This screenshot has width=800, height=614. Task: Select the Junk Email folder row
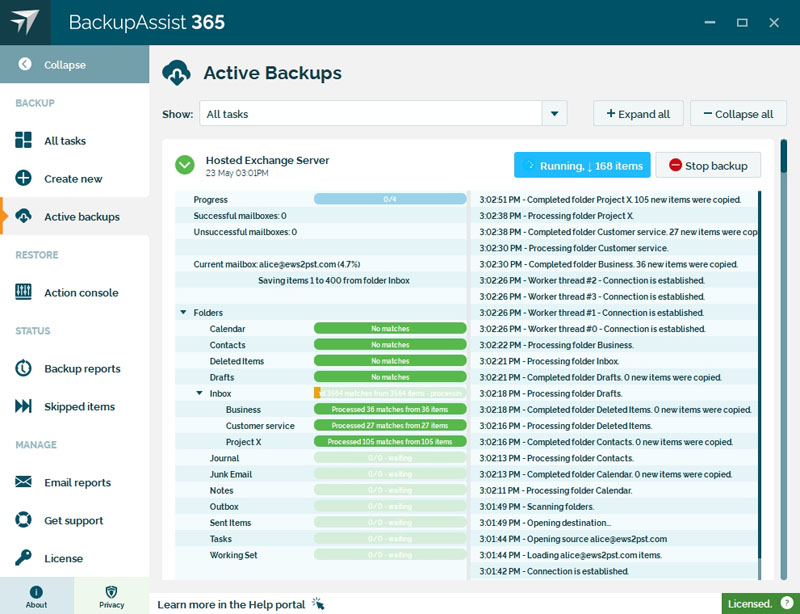[320, 474]
